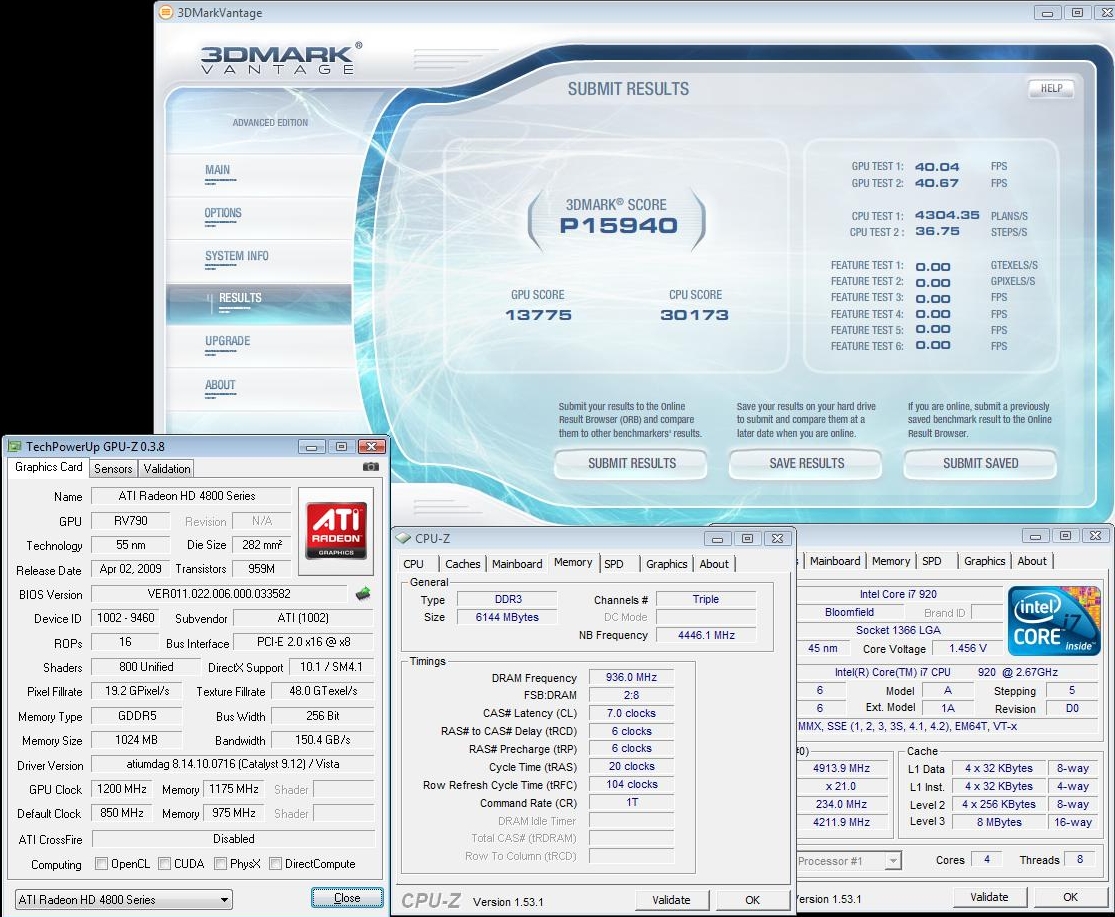Image resolution: width=1115 pixels, height=917 pixels.
Task: Click the CPU score value 30173
Action: tap(694, 315)
